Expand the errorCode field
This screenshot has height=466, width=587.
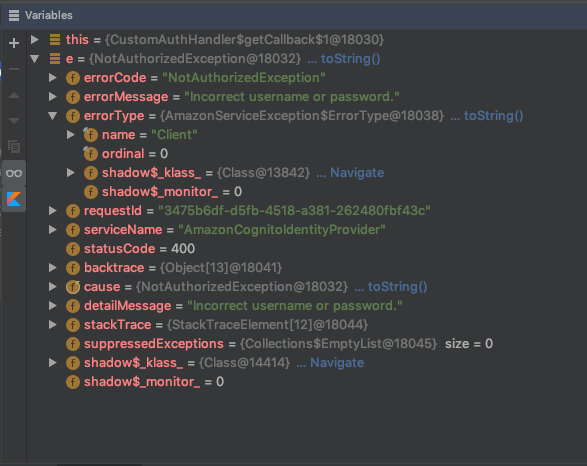pyautogui.click(x=53, y=77)
